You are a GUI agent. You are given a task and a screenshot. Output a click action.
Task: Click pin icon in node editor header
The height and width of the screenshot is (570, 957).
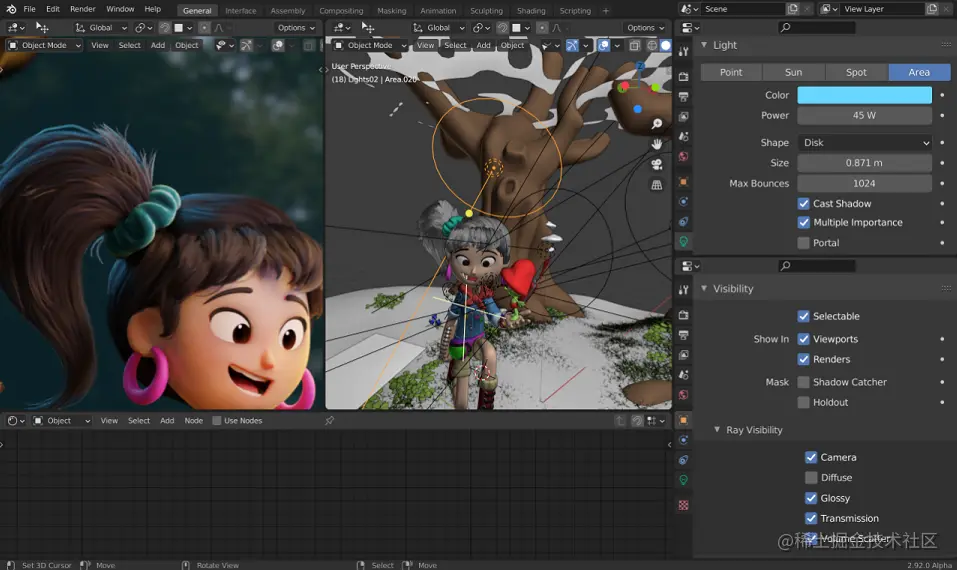point(330,420)
